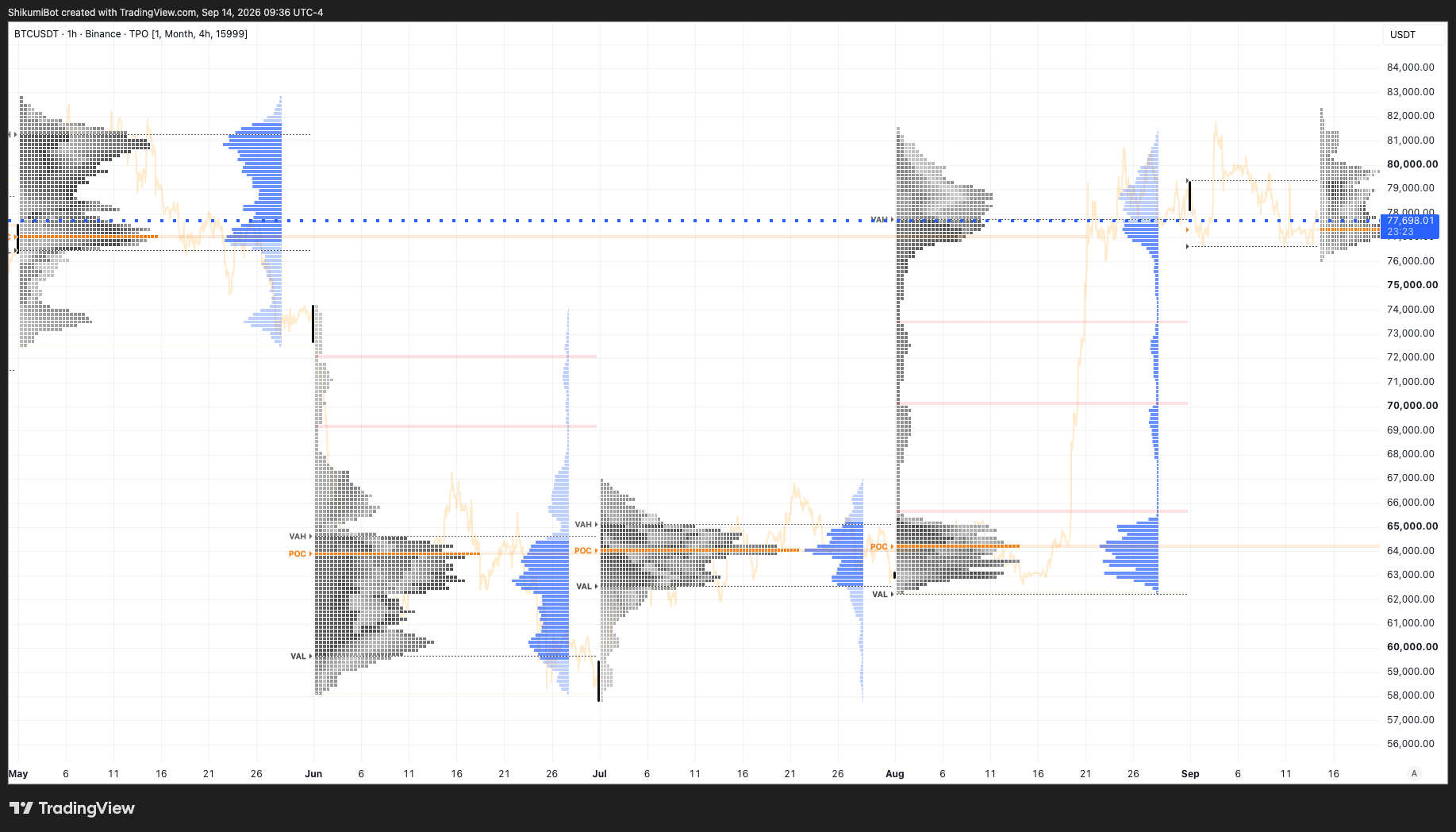Click the orange POC label of August profile
This screenshot has height=832, width=1456.
coord(879,547)
